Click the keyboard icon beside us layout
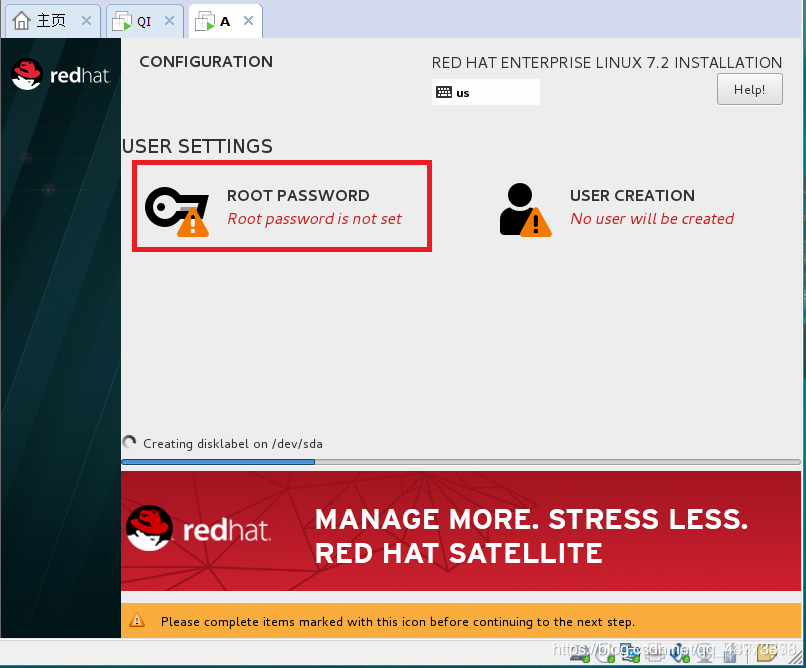 pos(444,92)
